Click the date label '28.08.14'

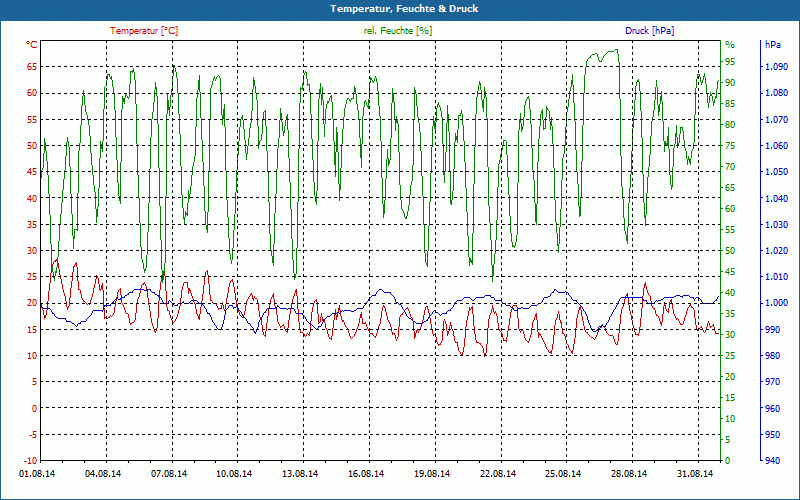pyautogui.click(x=629, y=474)
